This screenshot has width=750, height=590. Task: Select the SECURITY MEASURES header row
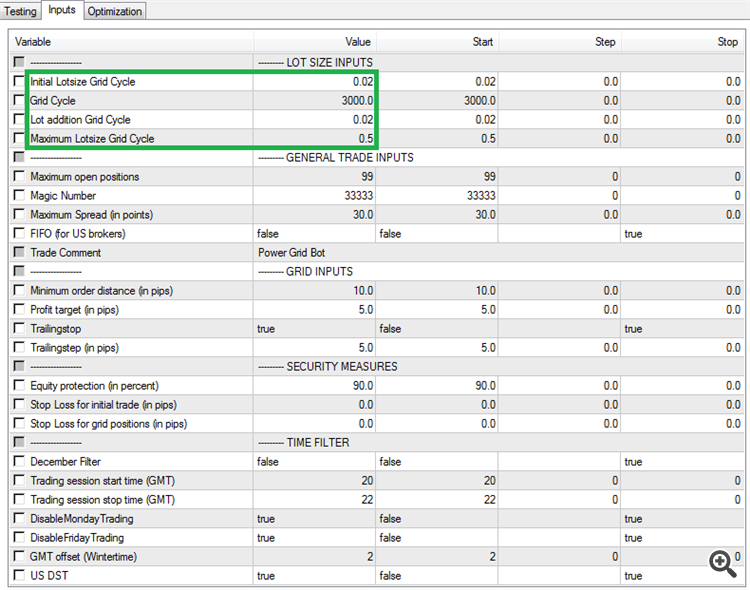tap(377, 366)
